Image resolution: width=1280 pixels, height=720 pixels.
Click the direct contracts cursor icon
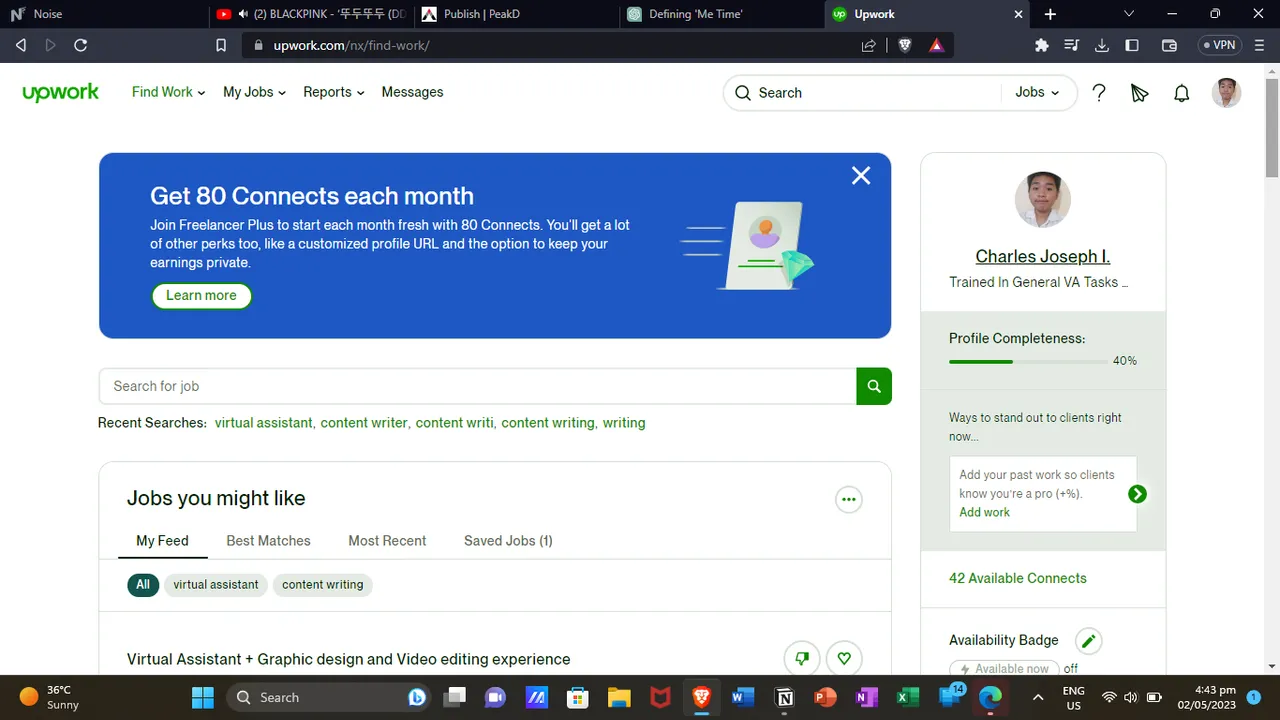point(1139,93)
